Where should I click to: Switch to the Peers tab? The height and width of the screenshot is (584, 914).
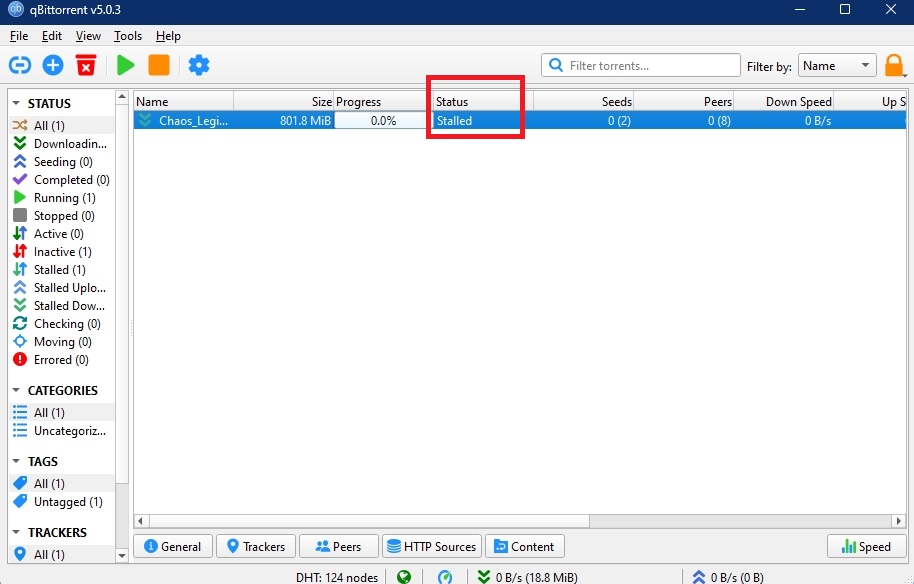coord(339,547)
